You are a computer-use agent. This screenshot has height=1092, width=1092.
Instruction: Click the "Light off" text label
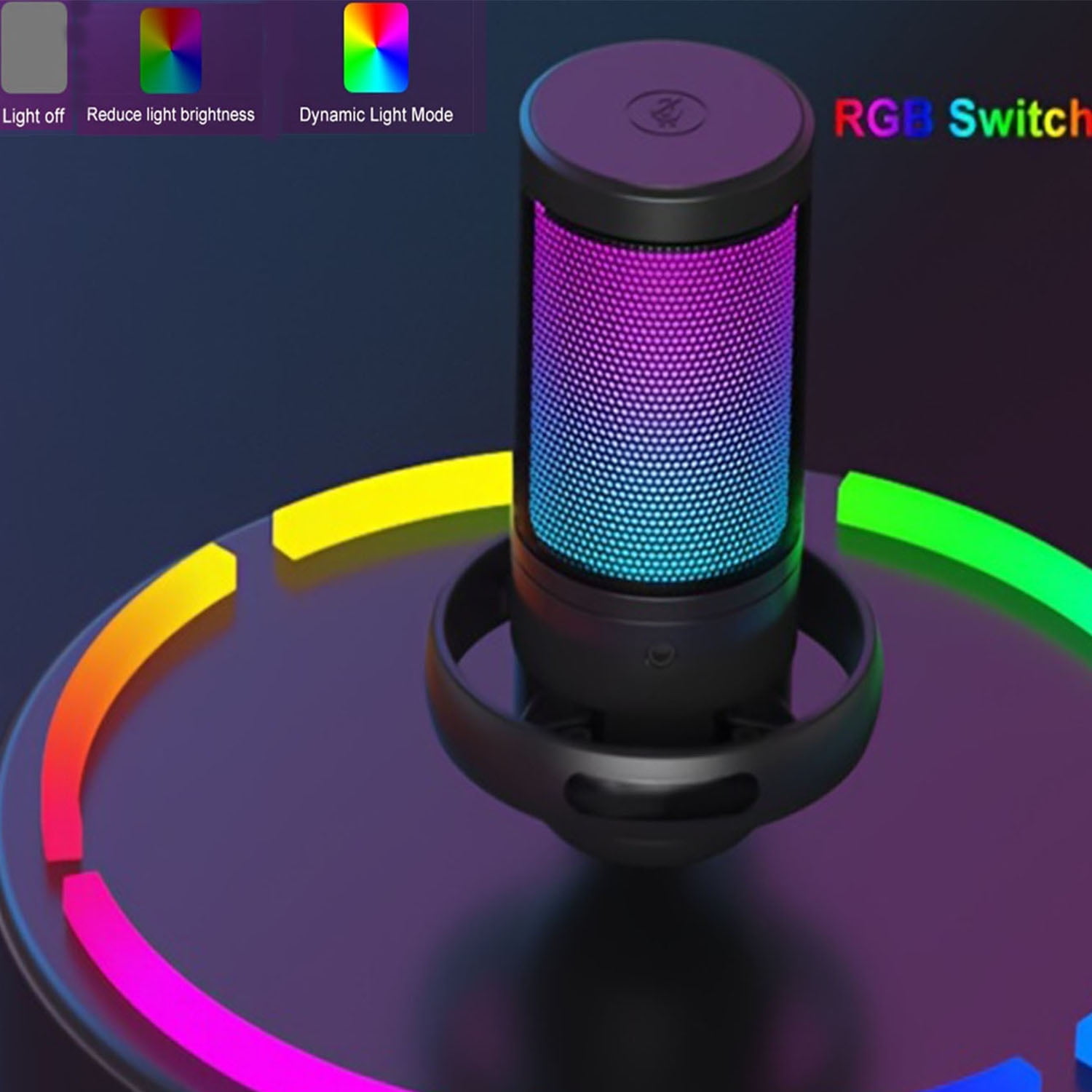33,116
